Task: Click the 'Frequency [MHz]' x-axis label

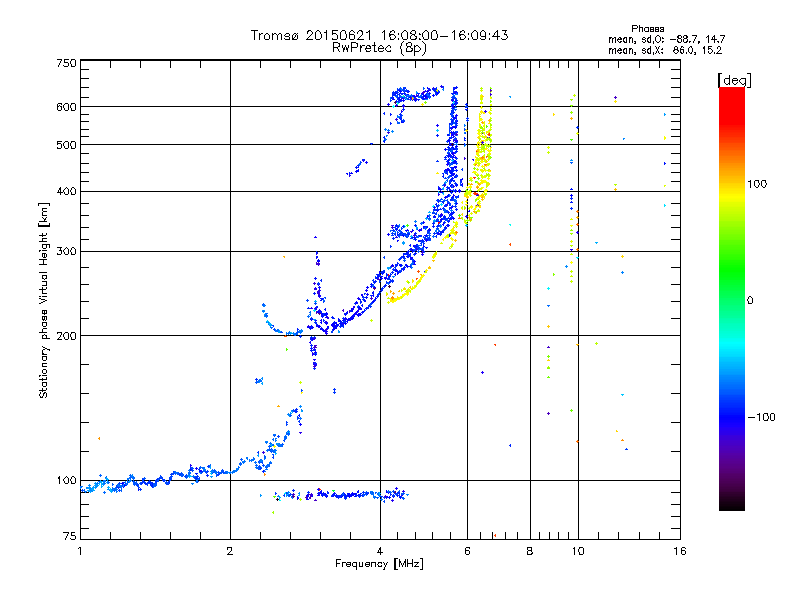Action: [379, 564]
